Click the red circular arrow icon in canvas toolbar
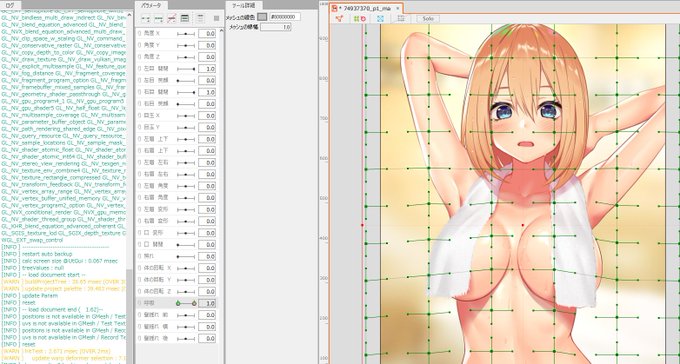This screenshot has height=364, width=680. click(x=363, y=19)
